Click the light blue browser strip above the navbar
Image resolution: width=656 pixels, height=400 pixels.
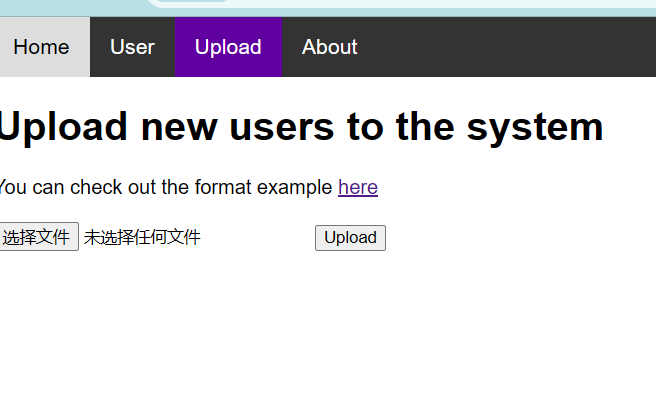click(400, 8)
